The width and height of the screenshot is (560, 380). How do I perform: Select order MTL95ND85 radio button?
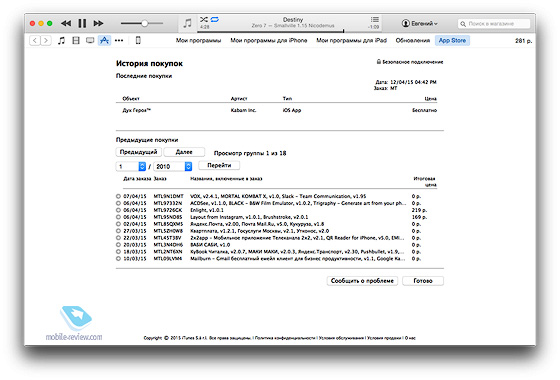(118, 217)
